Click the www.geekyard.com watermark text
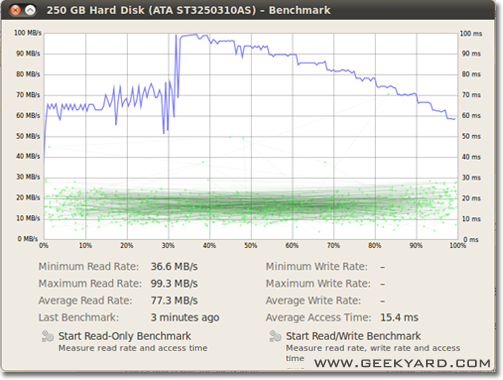503x380 pixels. click(402, 363)
